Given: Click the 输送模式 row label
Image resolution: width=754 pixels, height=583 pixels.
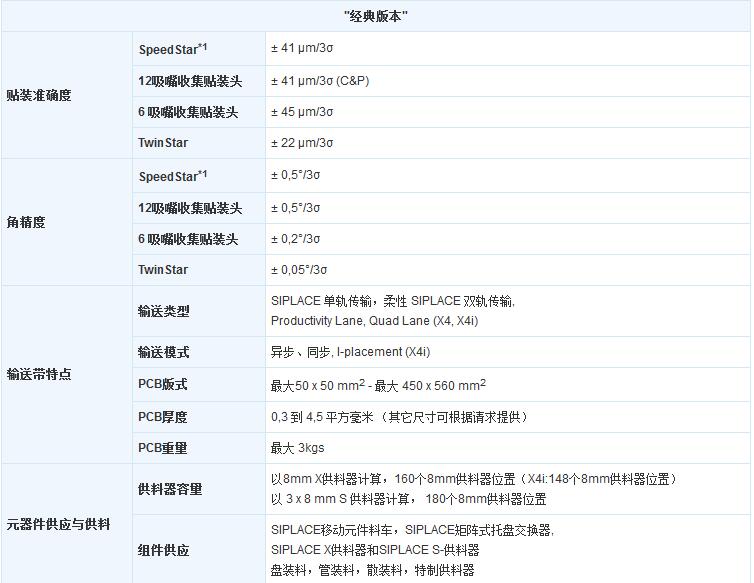Looking at the screenshot, I should [164, 353].
